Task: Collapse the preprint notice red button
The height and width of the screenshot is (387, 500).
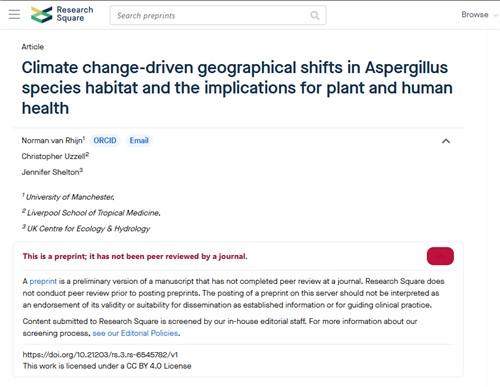Action: pyautogui.click(x=440, y=256)
